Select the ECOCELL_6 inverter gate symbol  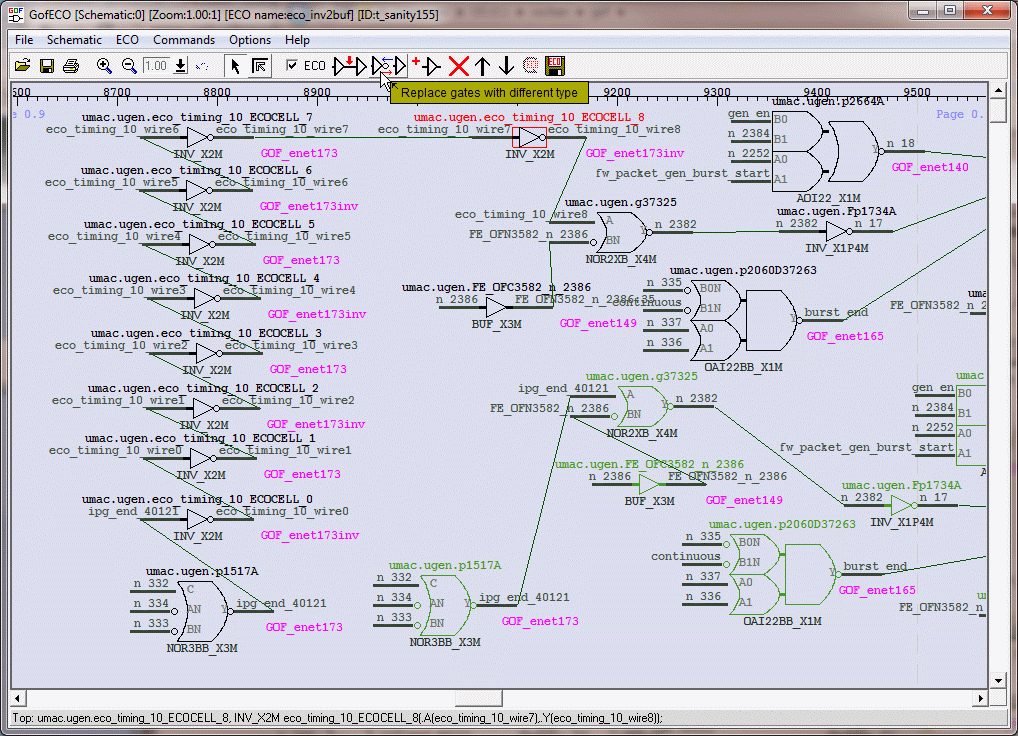coord(199,190)
